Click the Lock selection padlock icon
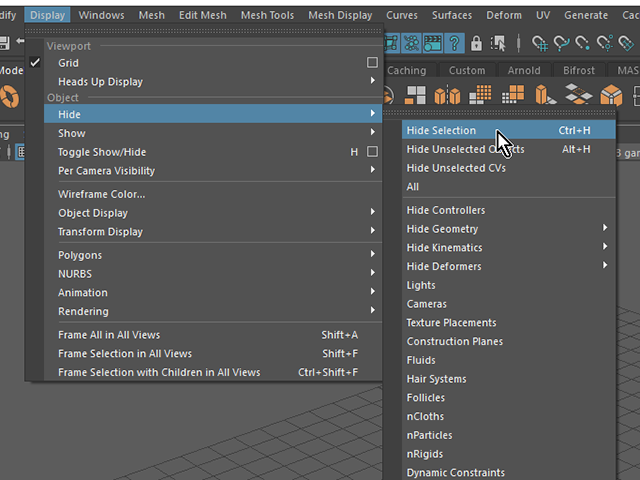Image resolution: width=640 pixels, height=480 pixels. (476, 43)
